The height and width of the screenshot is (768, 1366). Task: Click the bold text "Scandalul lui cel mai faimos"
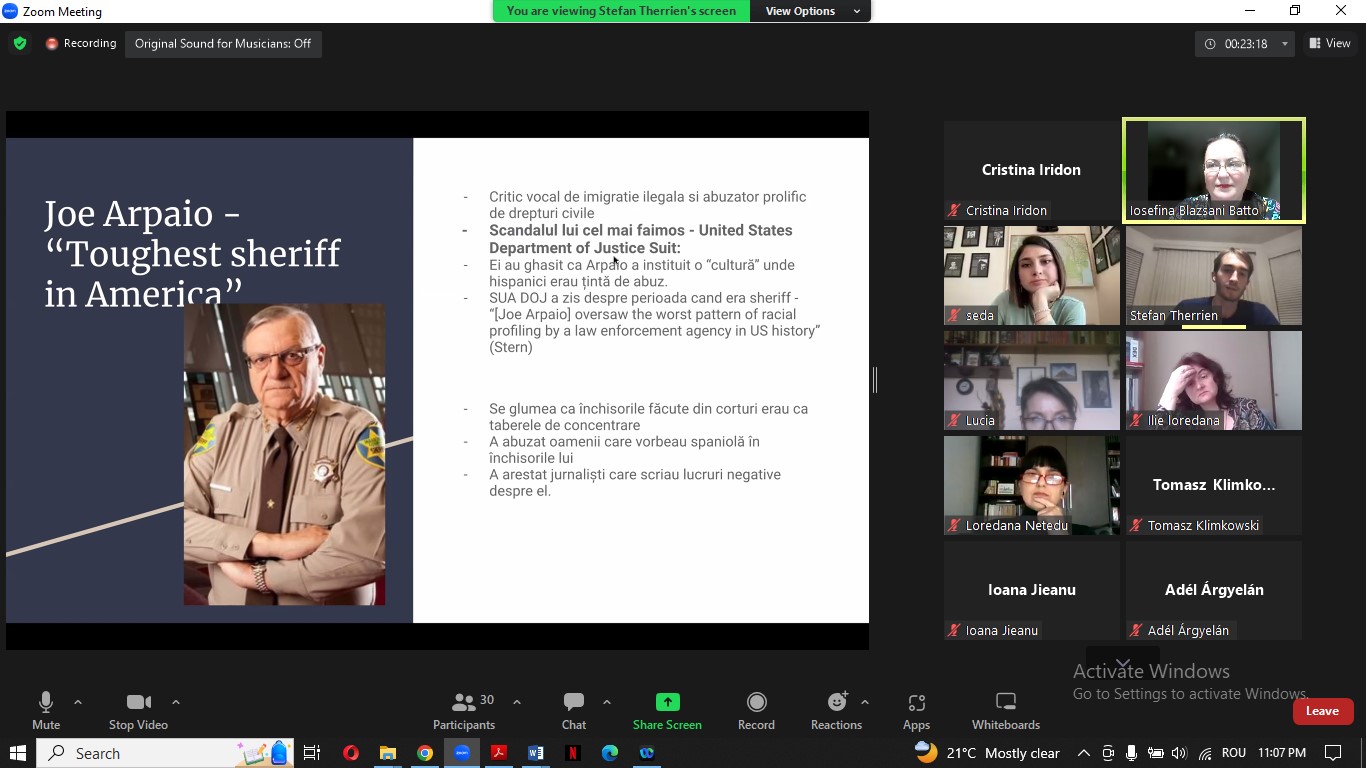[588, 230]
